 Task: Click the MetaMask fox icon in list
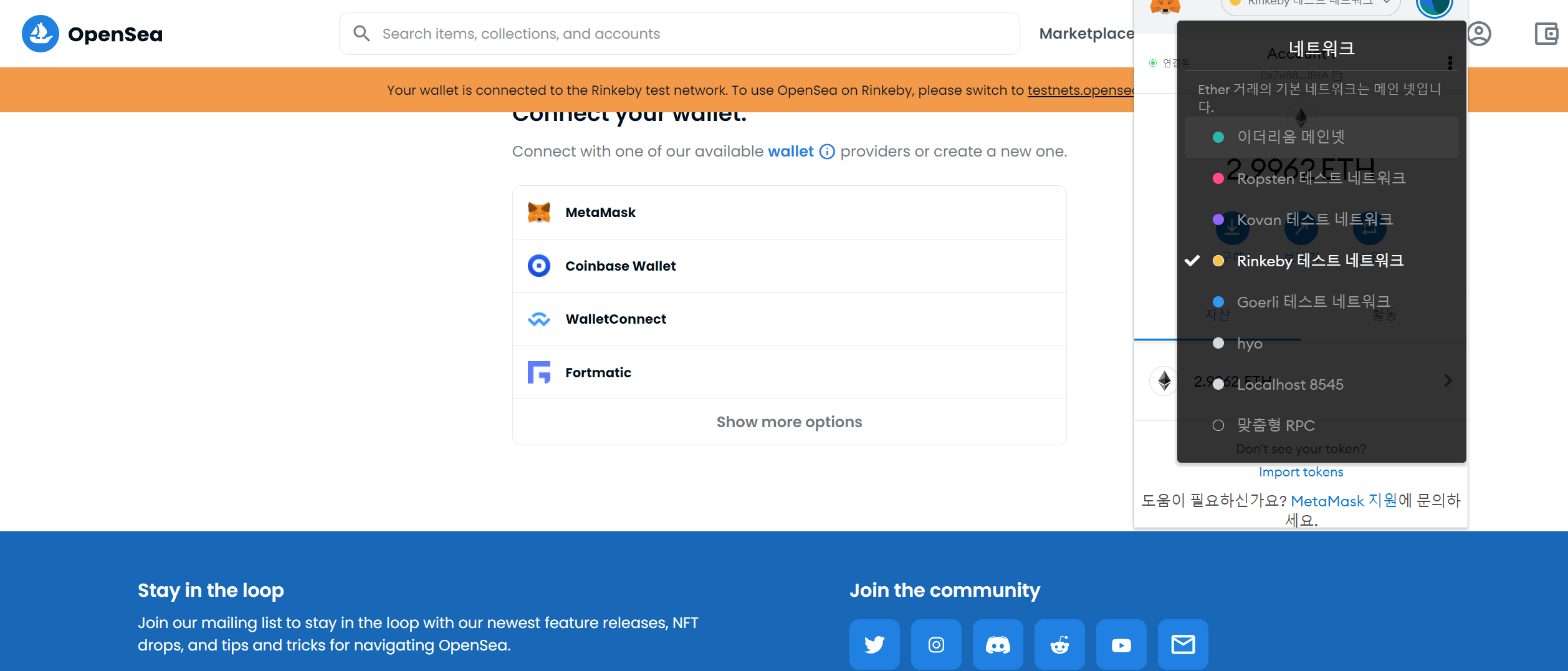click(x=539, y=213)
